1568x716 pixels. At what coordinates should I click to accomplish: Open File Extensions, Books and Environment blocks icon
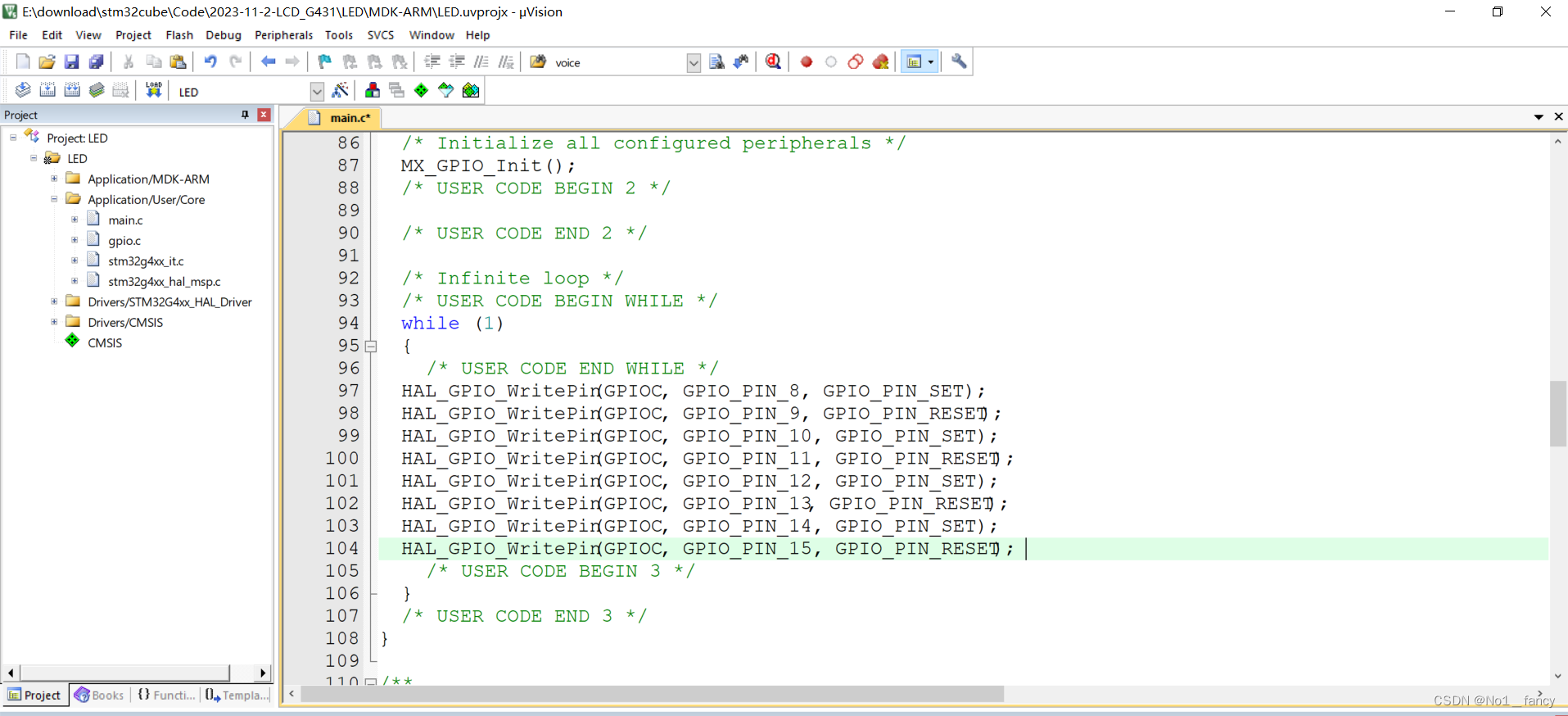click(x=373, y=90)
